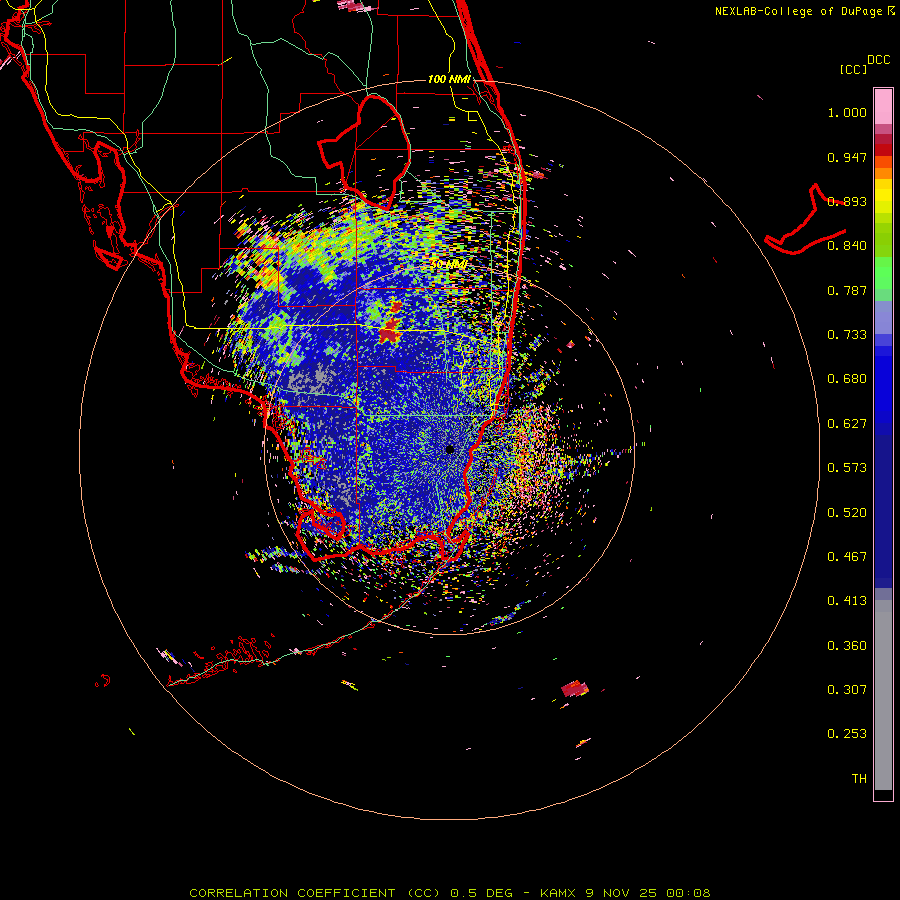This screenshot has height=900, width=900.
Task: Pick the pink top segment of color bar
Action: [883, 106]
